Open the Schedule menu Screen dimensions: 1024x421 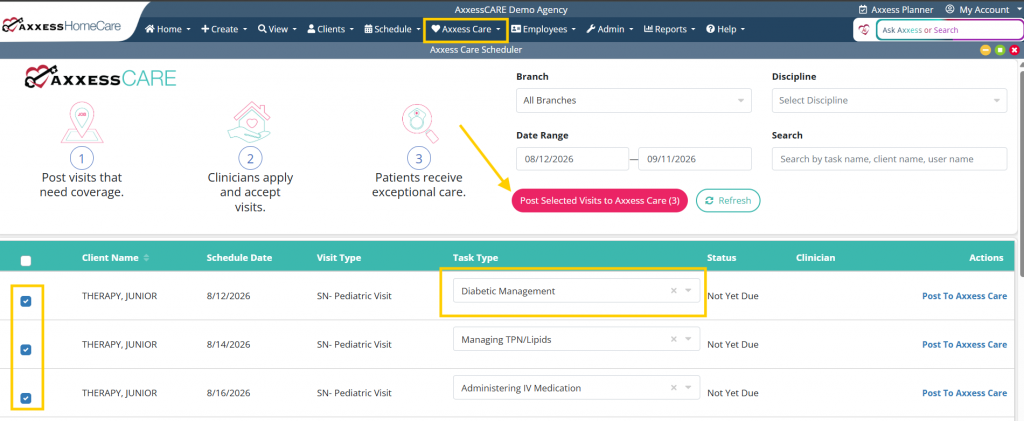tap(392, 29)
